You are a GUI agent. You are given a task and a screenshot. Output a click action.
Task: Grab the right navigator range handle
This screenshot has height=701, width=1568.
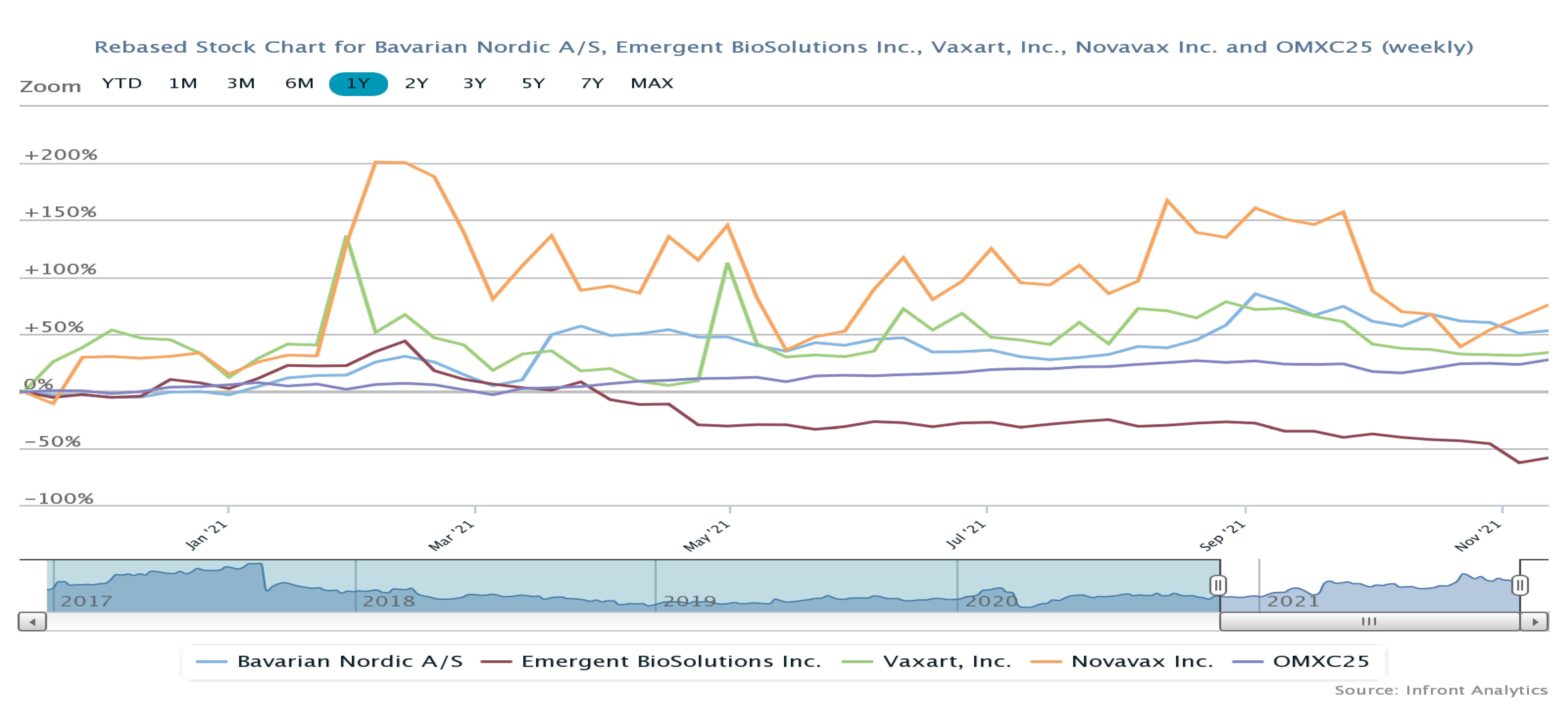(1519, 585)
